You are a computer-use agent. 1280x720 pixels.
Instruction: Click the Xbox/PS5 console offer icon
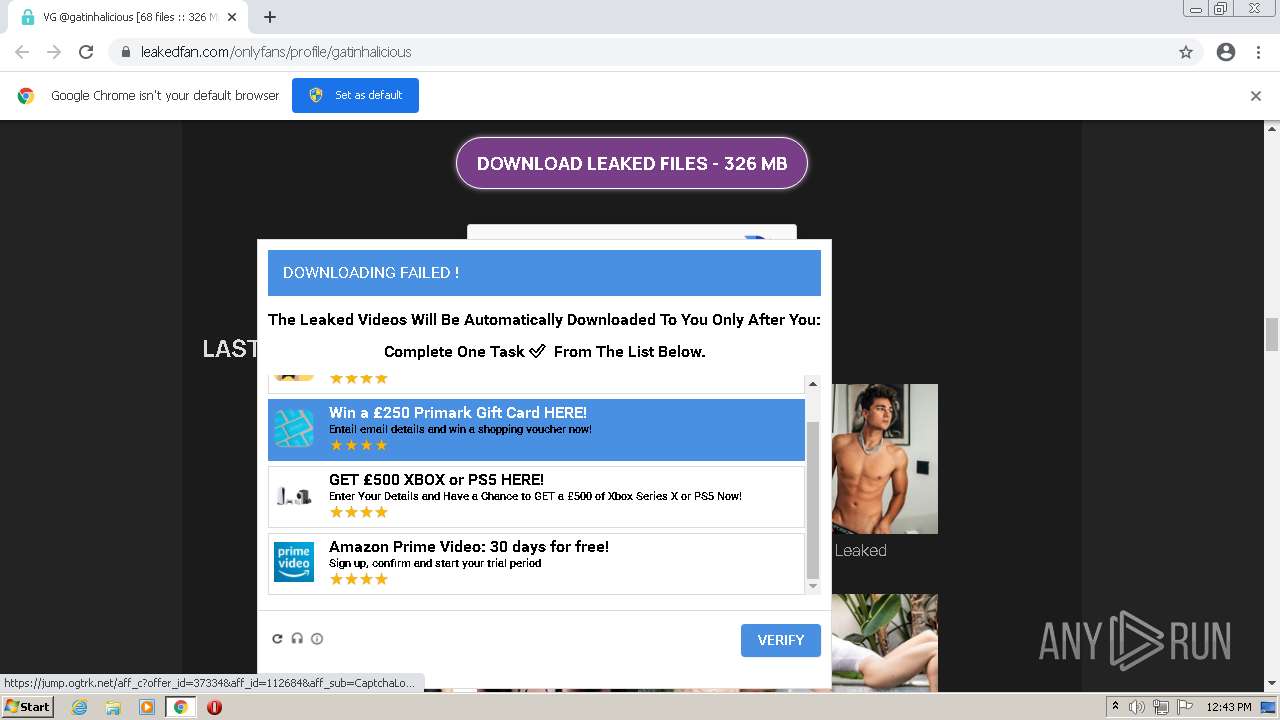pyautogui.click(x=294, y=495)
